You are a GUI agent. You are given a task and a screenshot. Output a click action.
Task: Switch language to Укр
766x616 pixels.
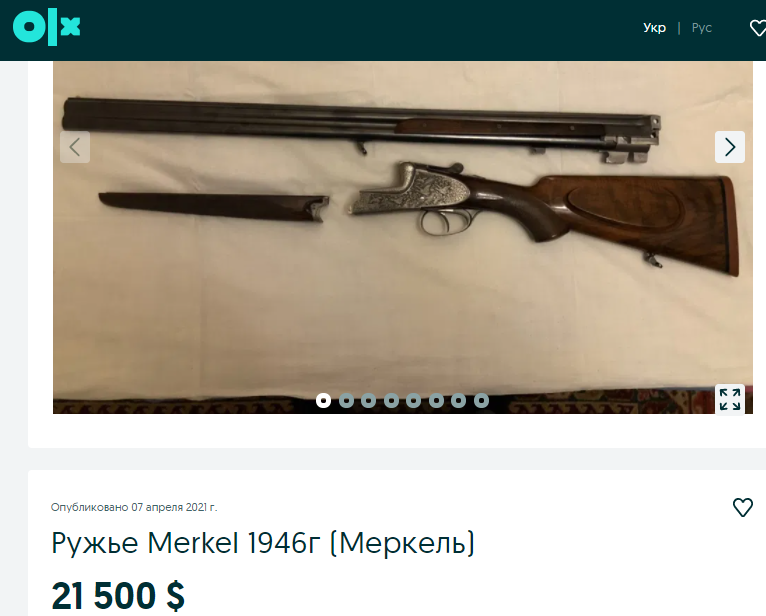pos(654,28)
